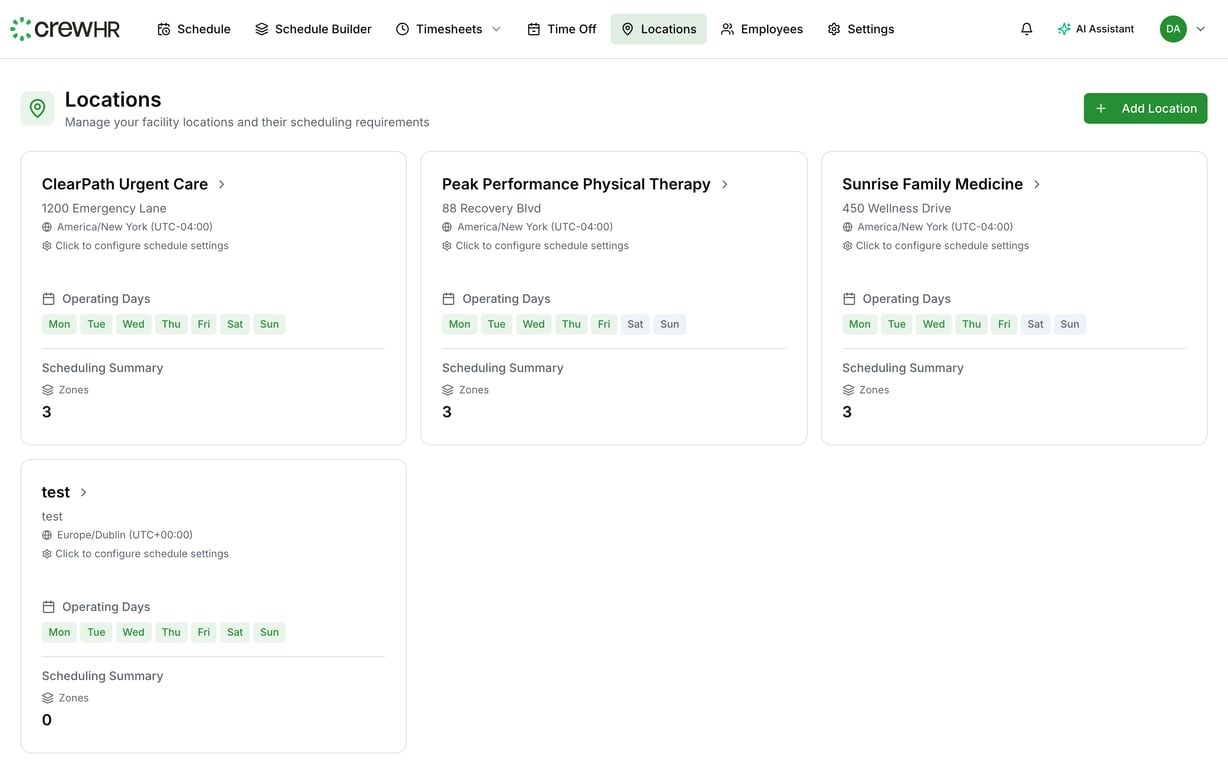
Task: Expand the ClearPath Urgent Care chevron
Action: pyautogui.click(x=222, y=184)
